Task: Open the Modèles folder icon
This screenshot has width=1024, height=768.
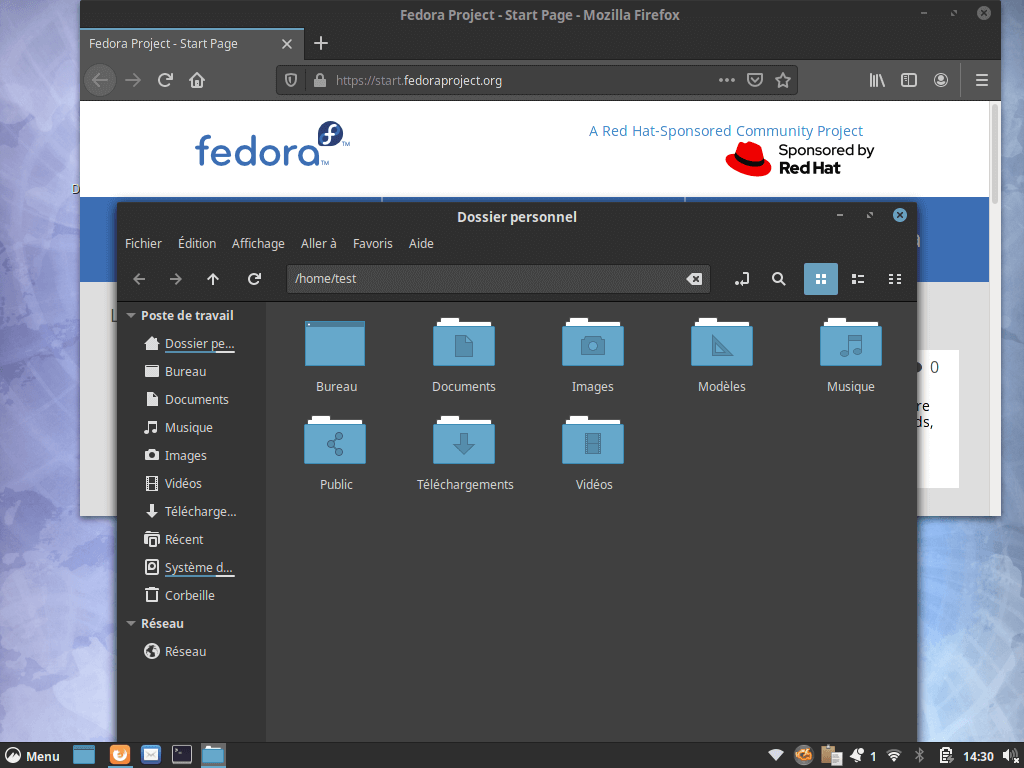Action: 722,342
